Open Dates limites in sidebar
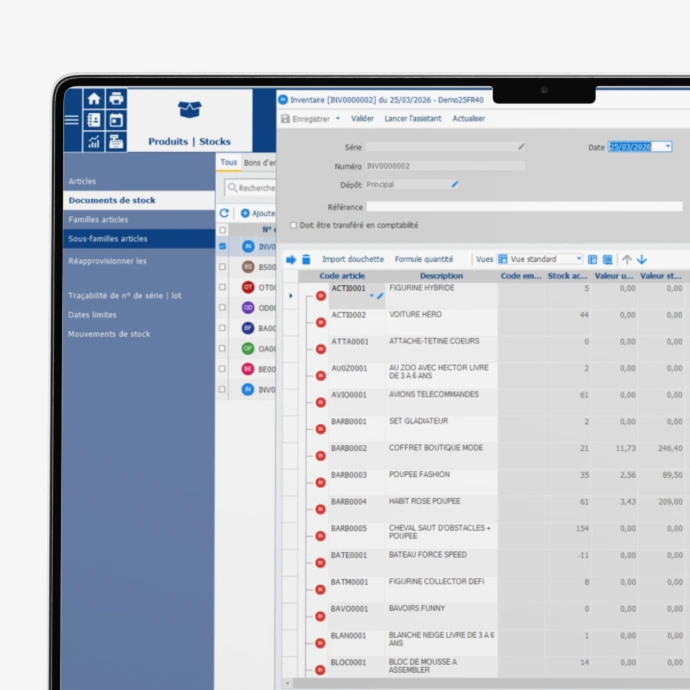This screenshot has width=690, height=690. pyautogui.click(x=92, y=315)
